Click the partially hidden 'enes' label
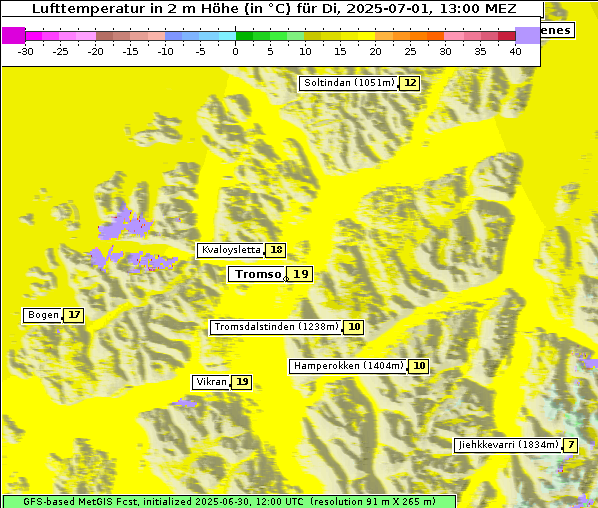598x508 pixels. click(557, 31)
